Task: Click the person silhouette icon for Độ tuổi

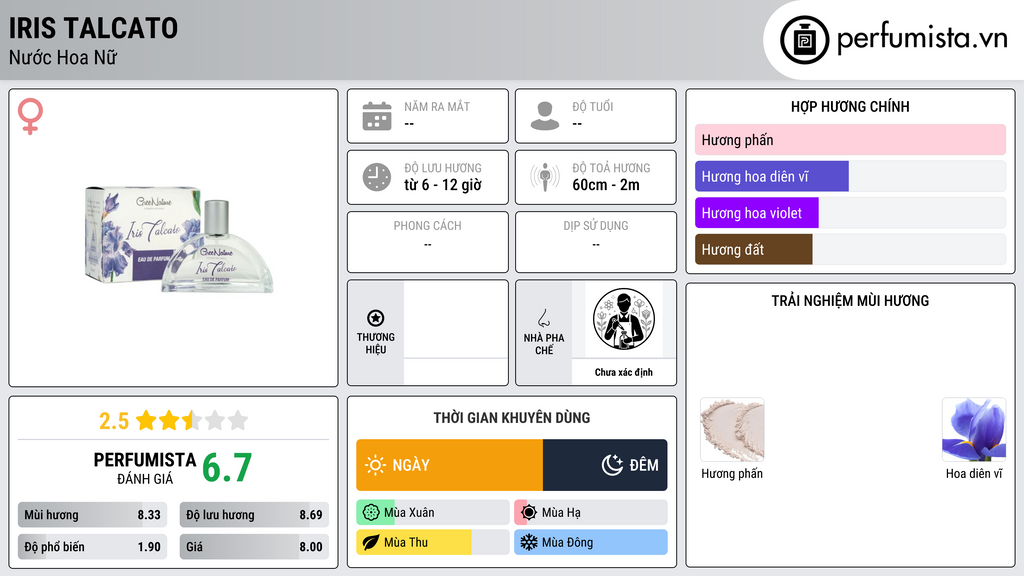Action: 545,116
